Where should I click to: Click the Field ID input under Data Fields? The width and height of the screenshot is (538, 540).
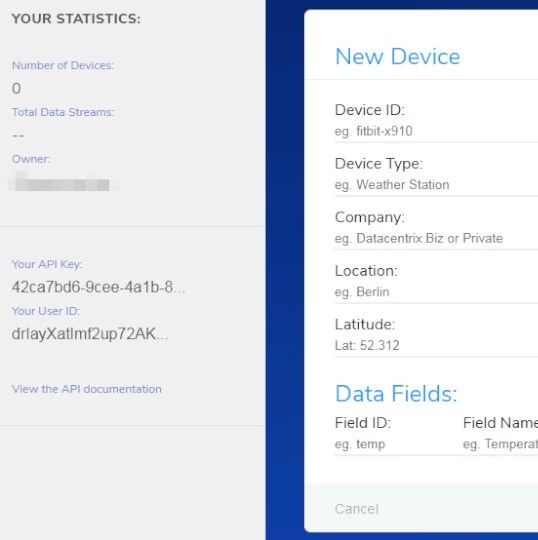[393, 444]
